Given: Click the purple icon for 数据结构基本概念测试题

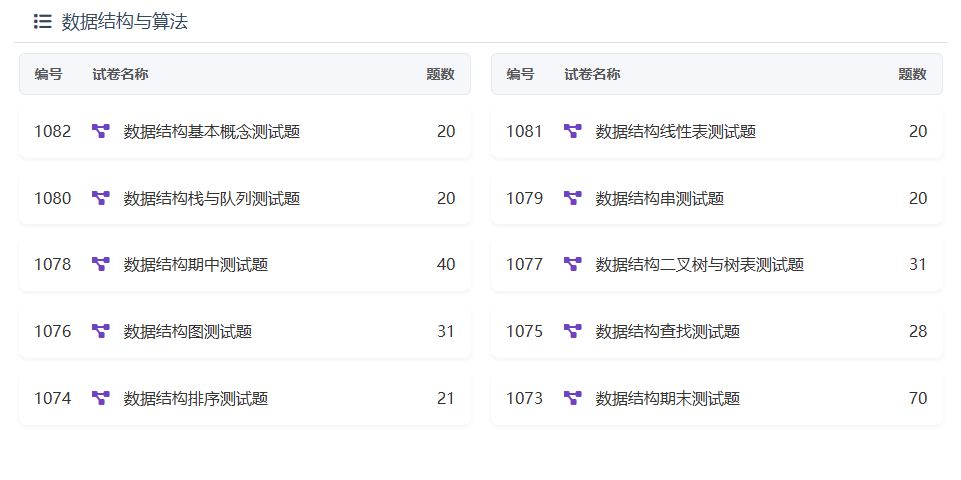Looking at the screenshot, I should coord(101,131).
